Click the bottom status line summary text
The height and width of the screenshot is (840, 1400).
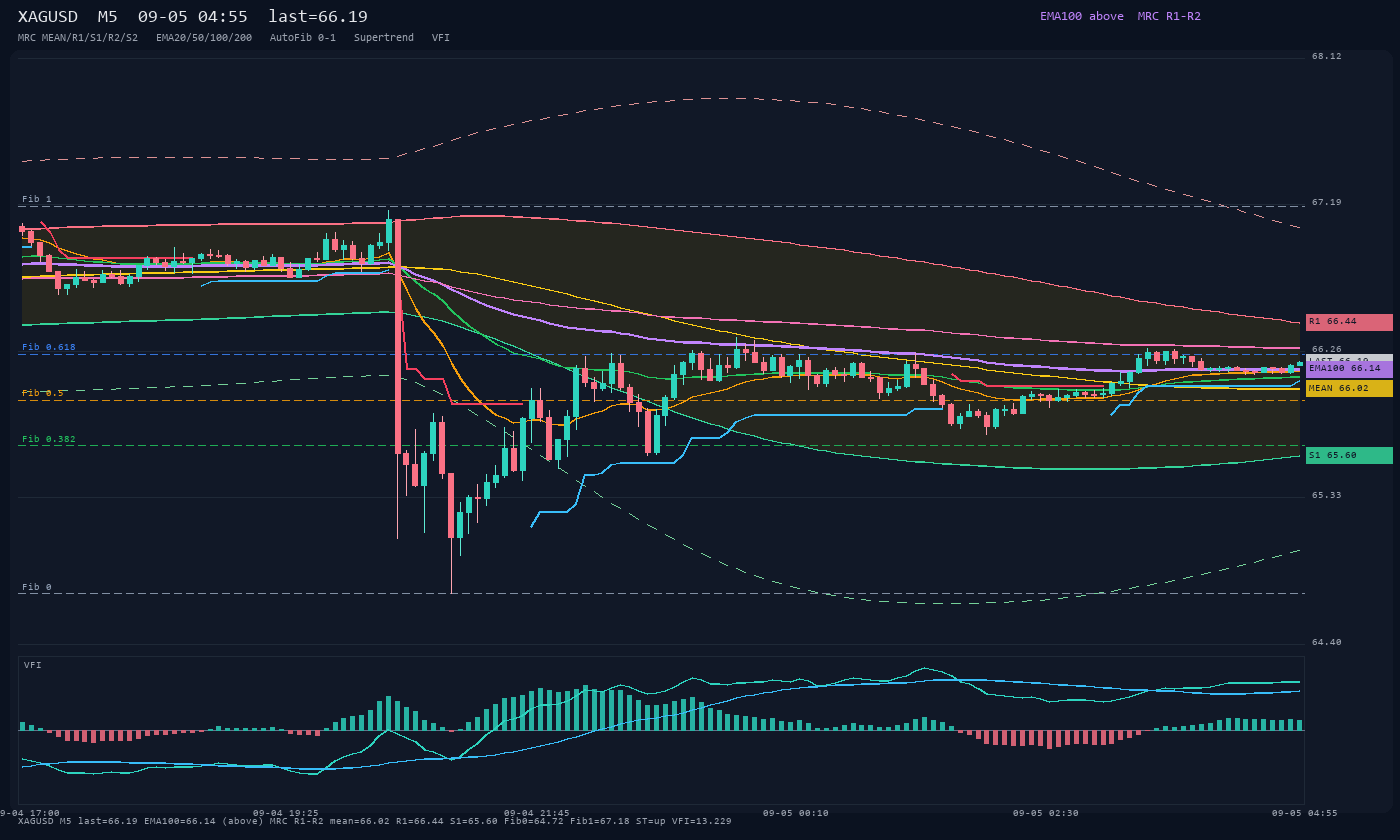(x=375, y=821)
